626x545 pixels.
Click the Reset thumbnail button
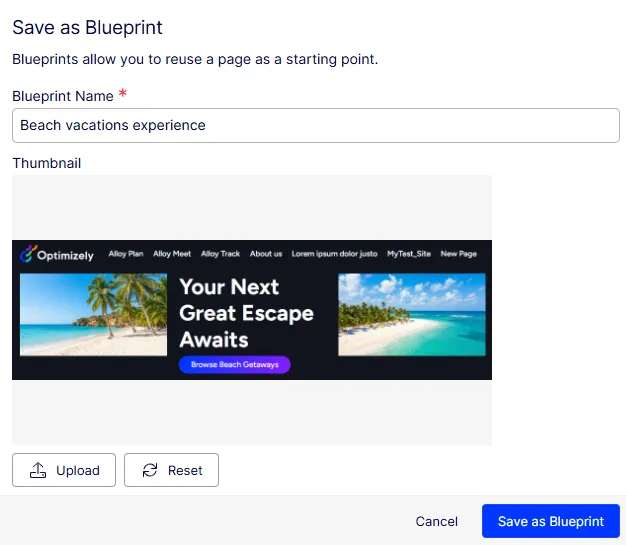click(171, 470)
